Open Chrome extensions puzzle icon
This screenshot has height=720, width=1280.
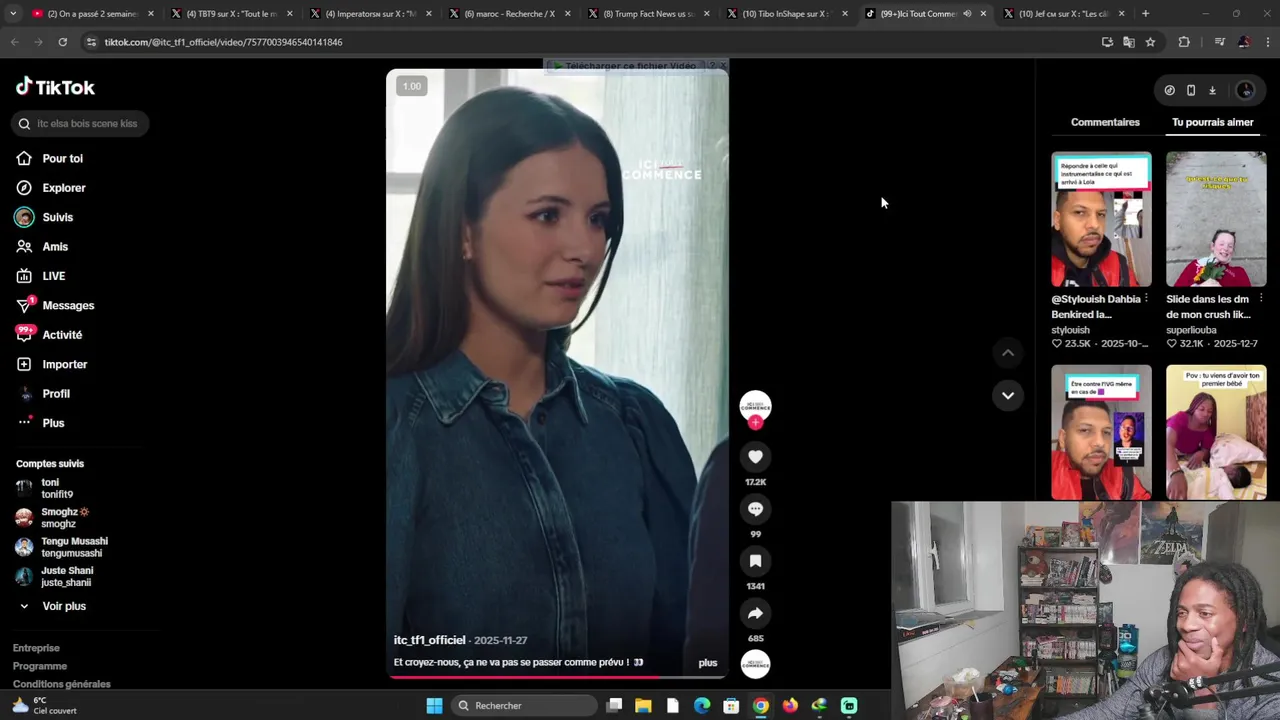(x=1184, y=42)
